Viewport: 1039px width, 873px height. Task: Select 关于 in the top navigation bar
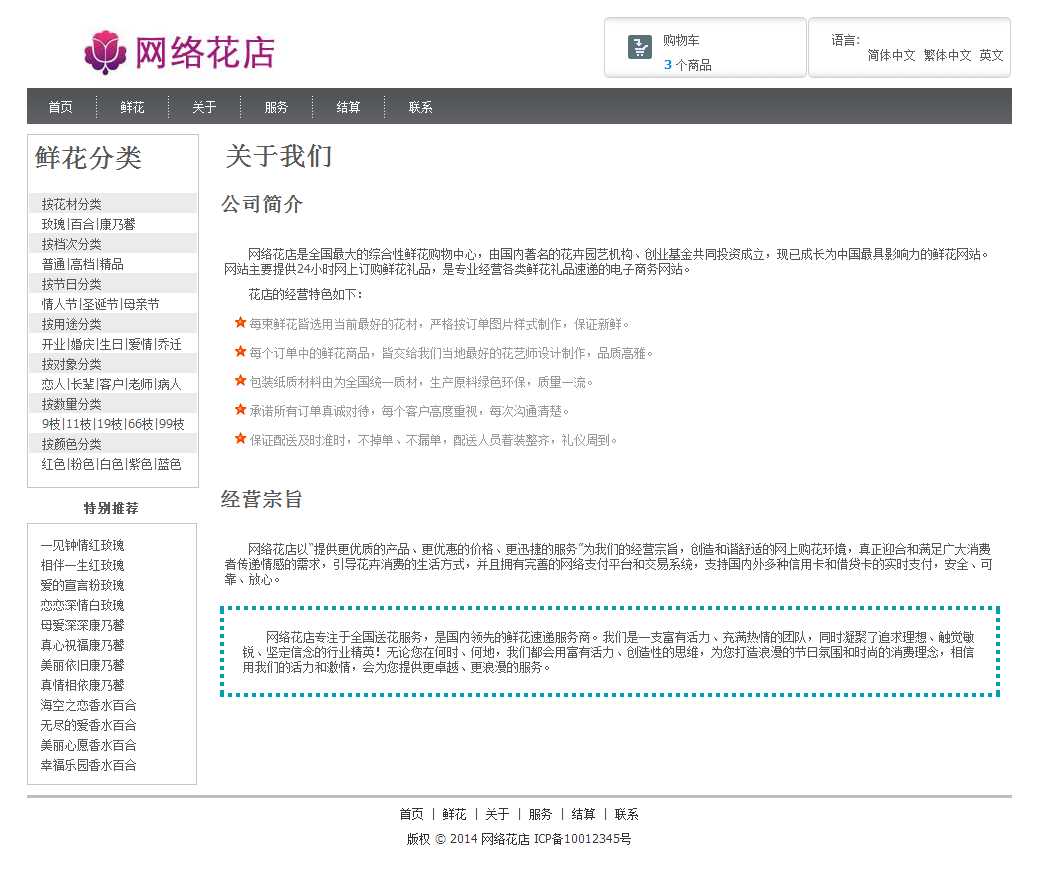click(204, 107)
